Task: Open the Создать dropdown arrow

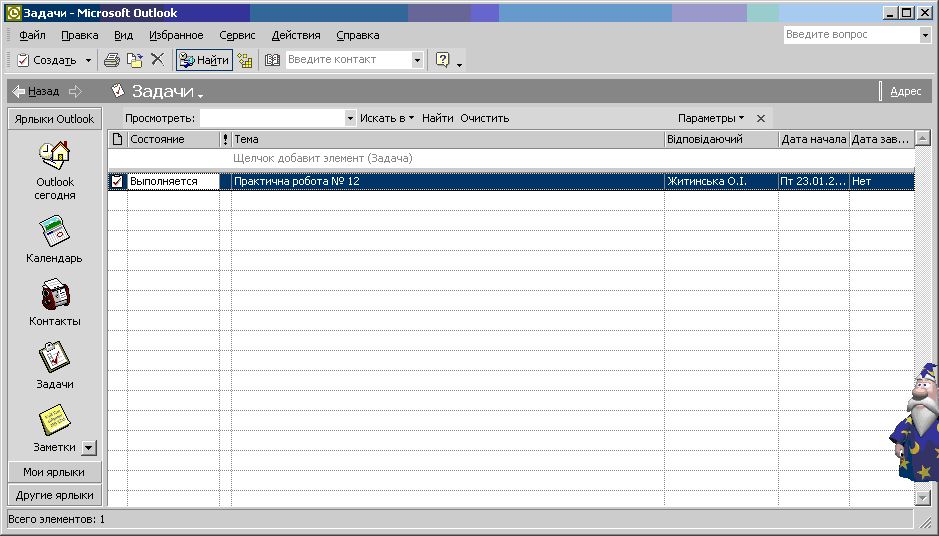Action: [88, 60]
